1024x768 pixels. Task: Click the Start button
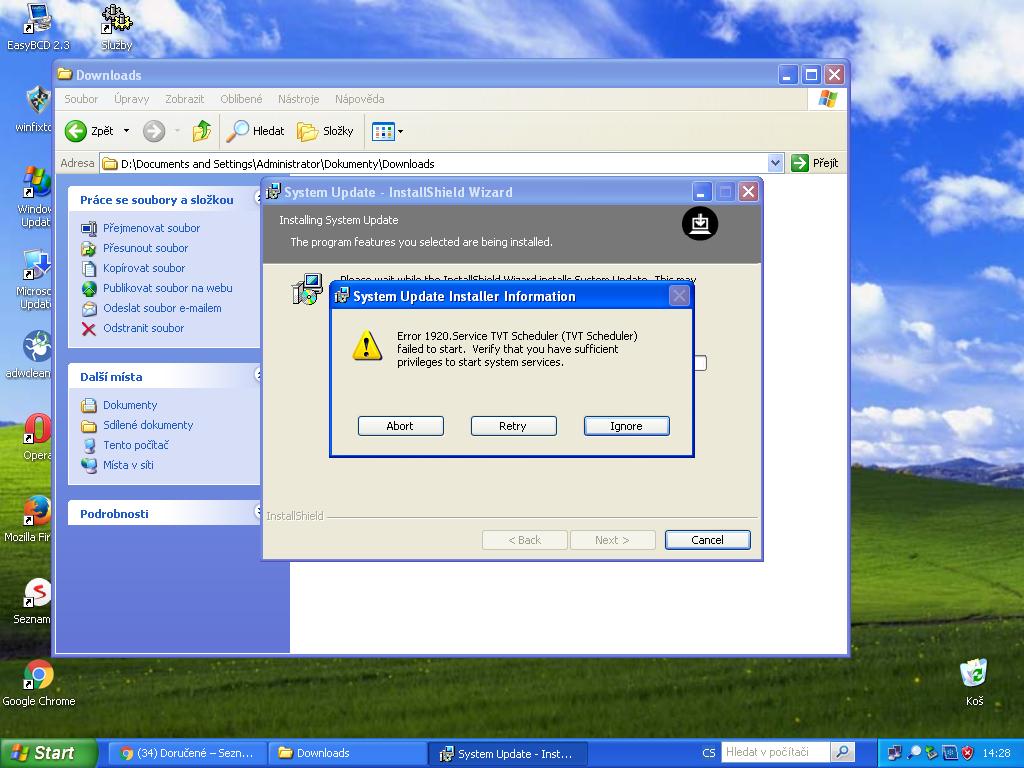(48, 753)
